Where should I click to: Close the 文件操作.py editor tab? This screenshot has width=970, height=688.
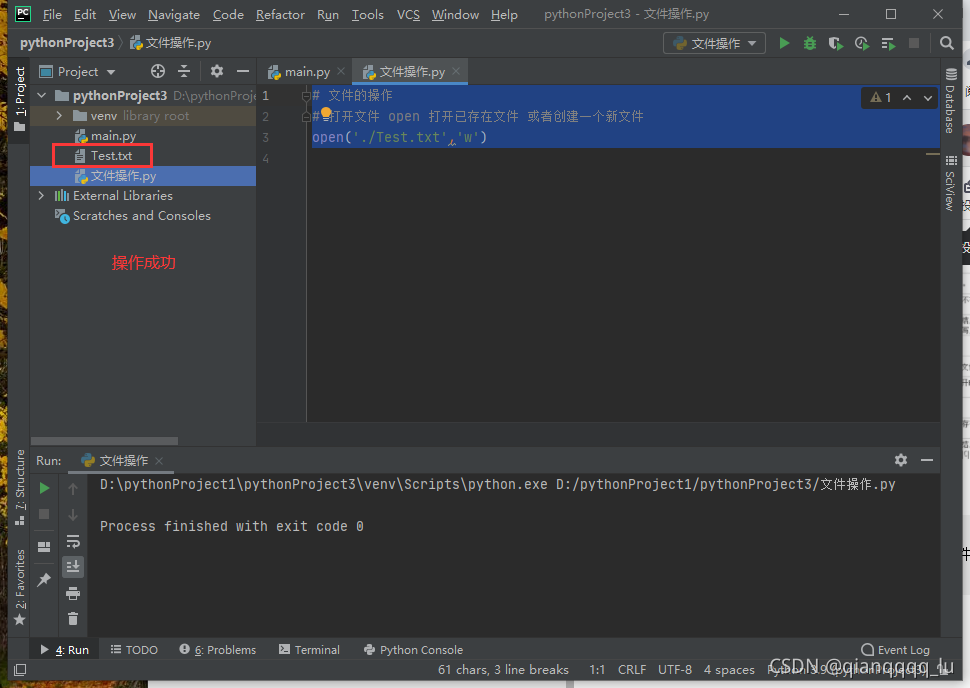coord(456,71)
